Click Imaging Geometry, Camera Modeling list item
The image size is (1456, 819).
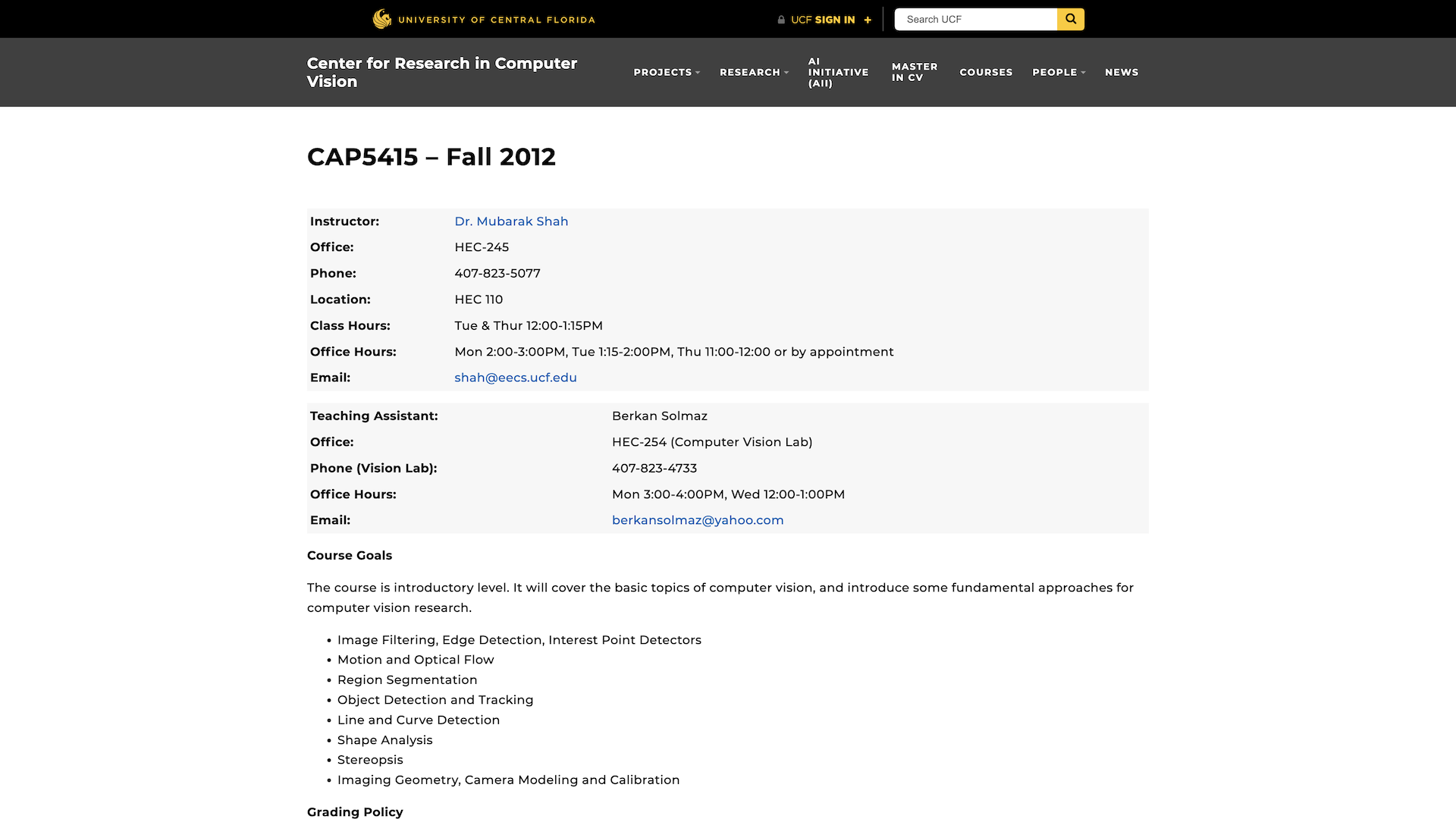(x=509, y=780)
